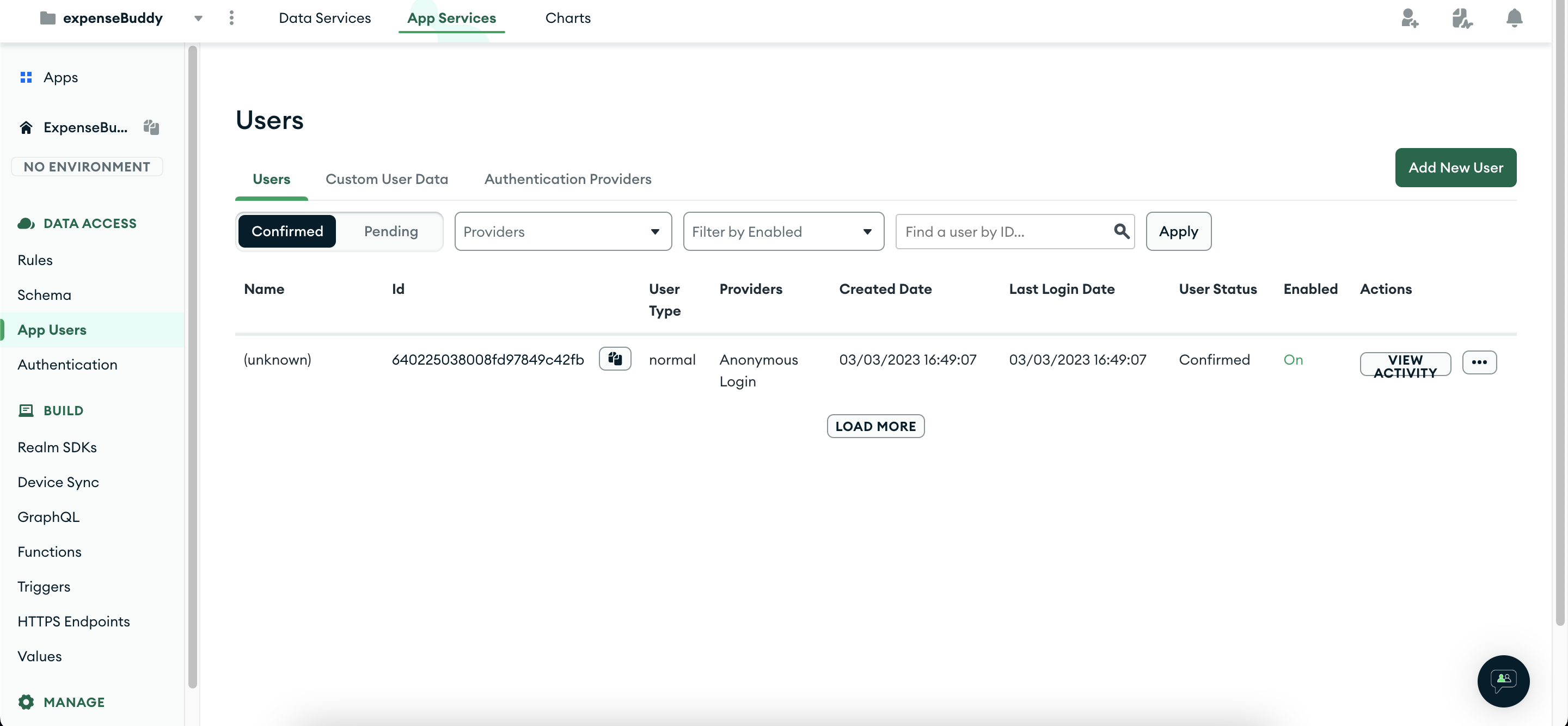Image resolution: width=1568 pixels, height=726 pixels.
Task: Select the App Services tab
Action: 451,19
